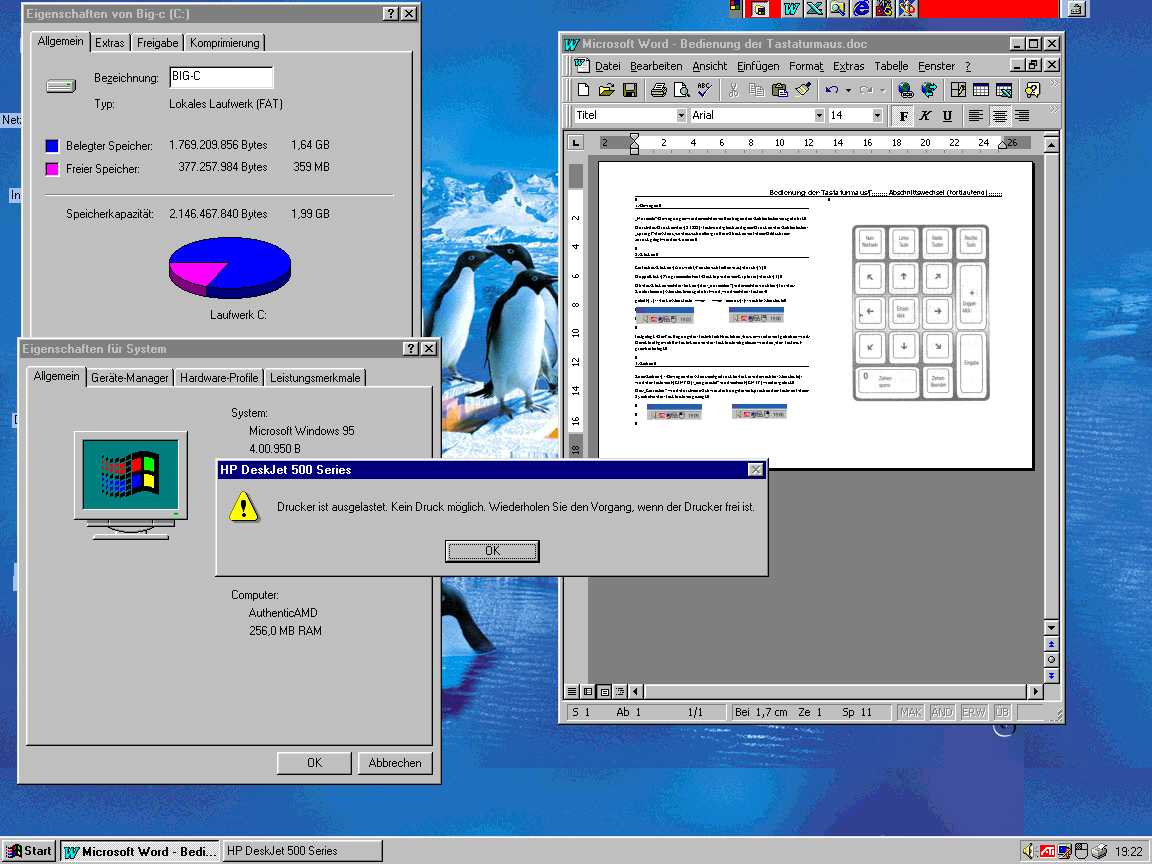Click Word's vertical scrollbar down arrow
1152x864 pixels.
(x=1051, y=628)
